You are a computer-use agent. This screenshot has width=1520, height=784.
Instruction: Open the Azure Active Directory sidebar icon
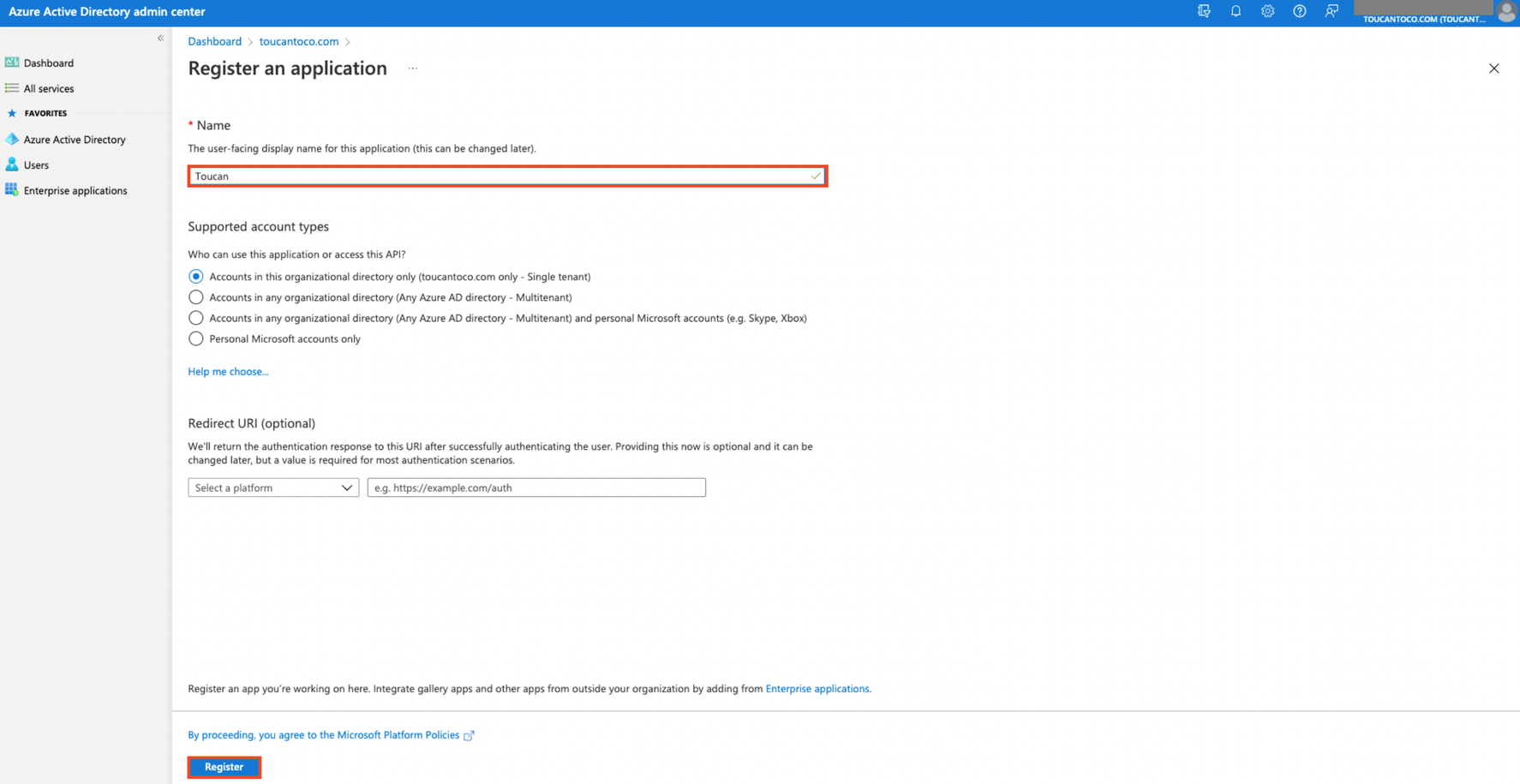[x=12, y=139]
